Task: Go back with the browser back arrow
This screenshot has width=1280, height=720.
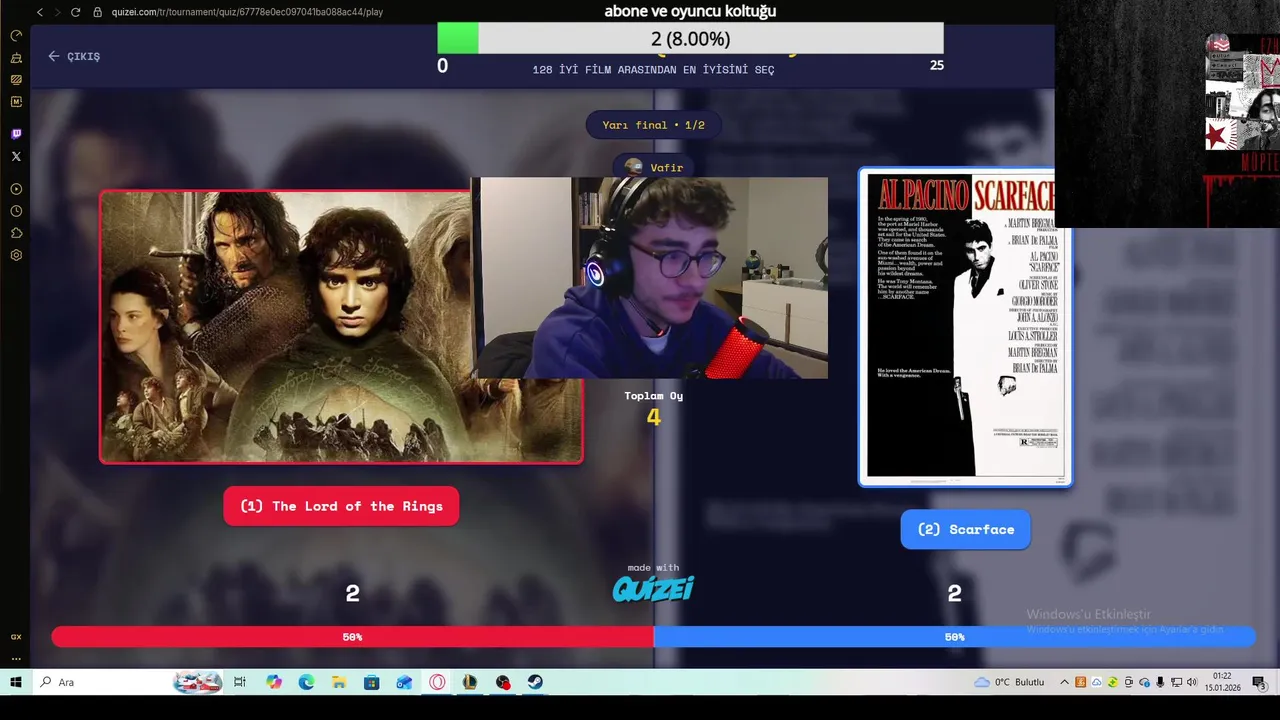Action: 40,12
